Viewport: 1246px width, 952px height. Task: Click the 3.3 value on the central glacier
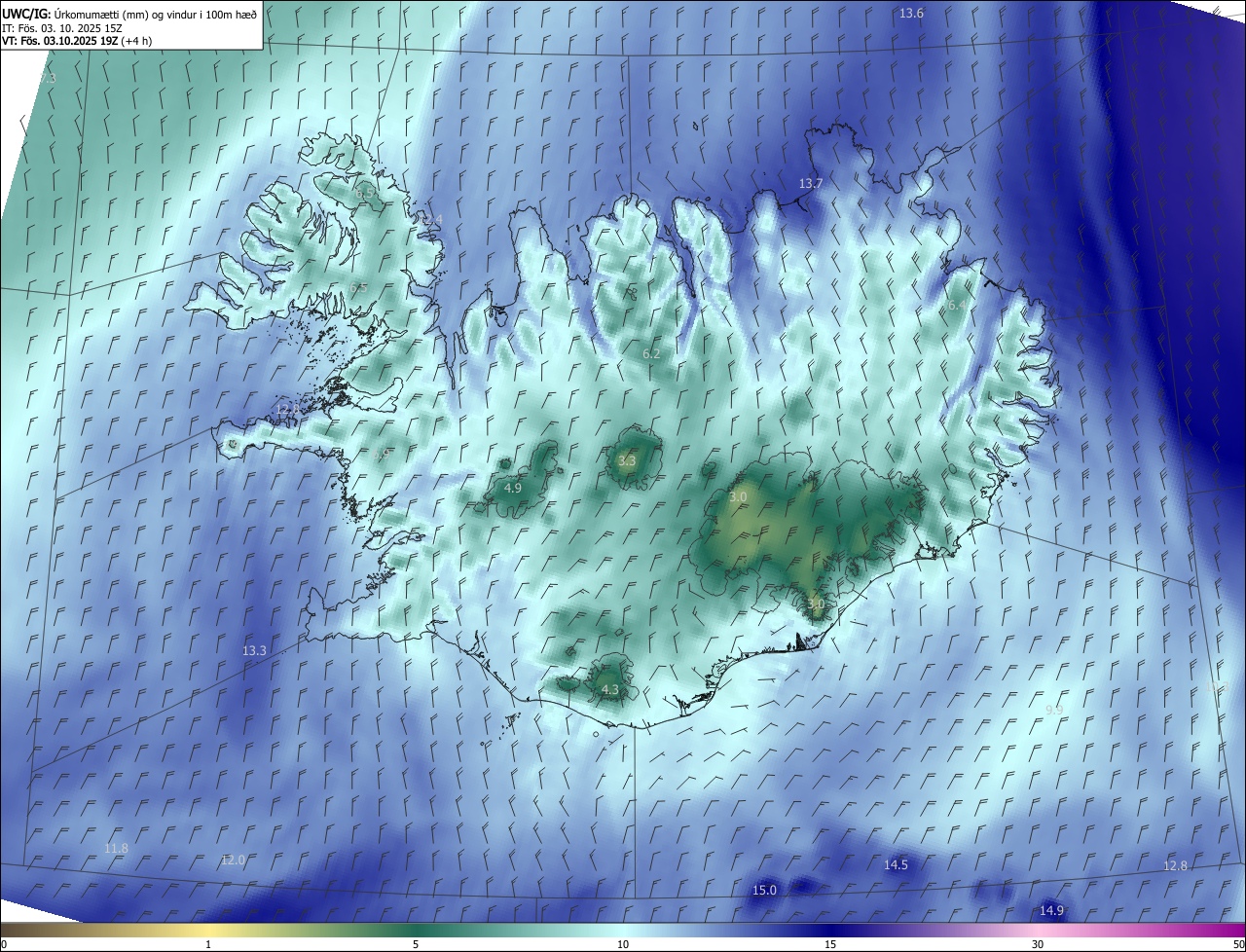click(627, 460)
